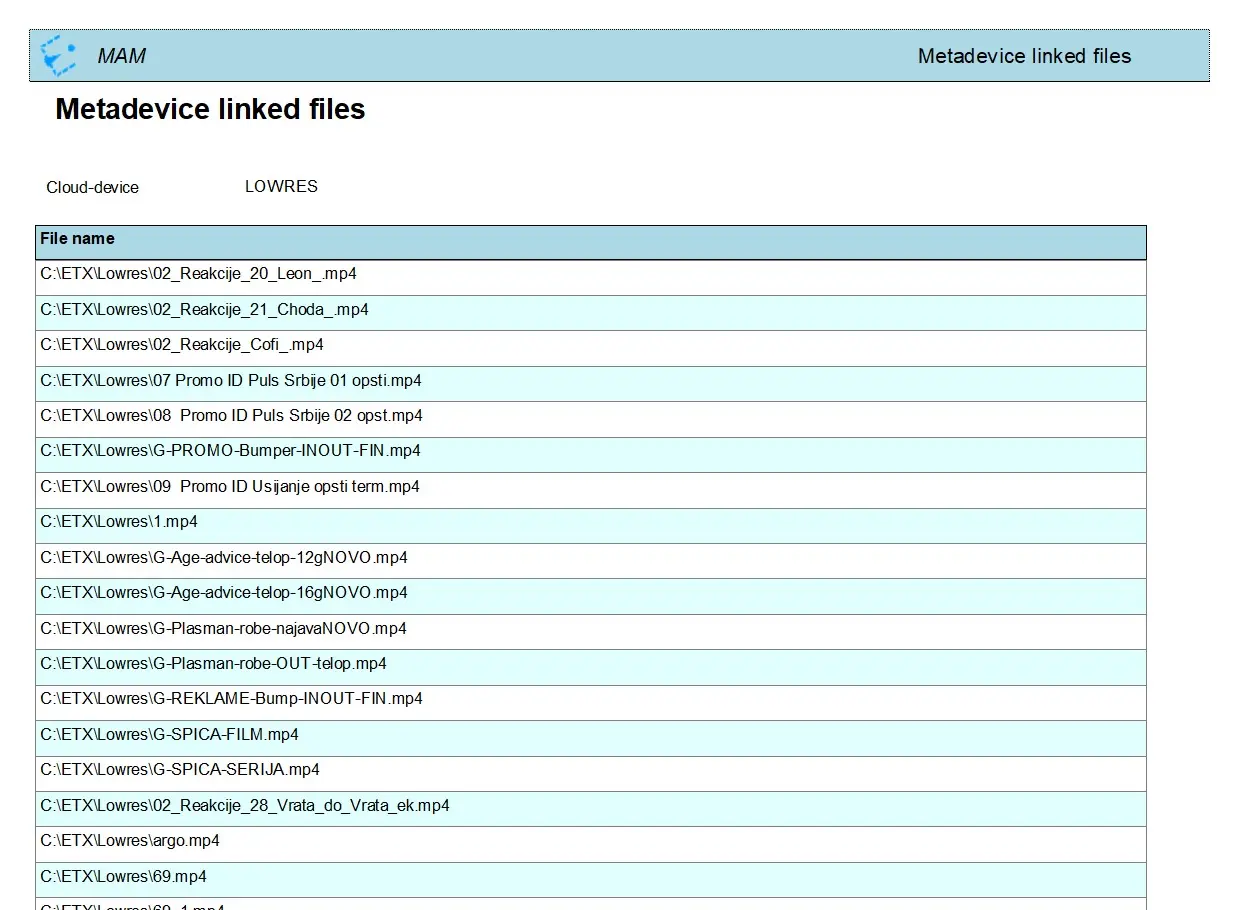
Task: Click the File name column header
Action: click(x=77, y=239)
